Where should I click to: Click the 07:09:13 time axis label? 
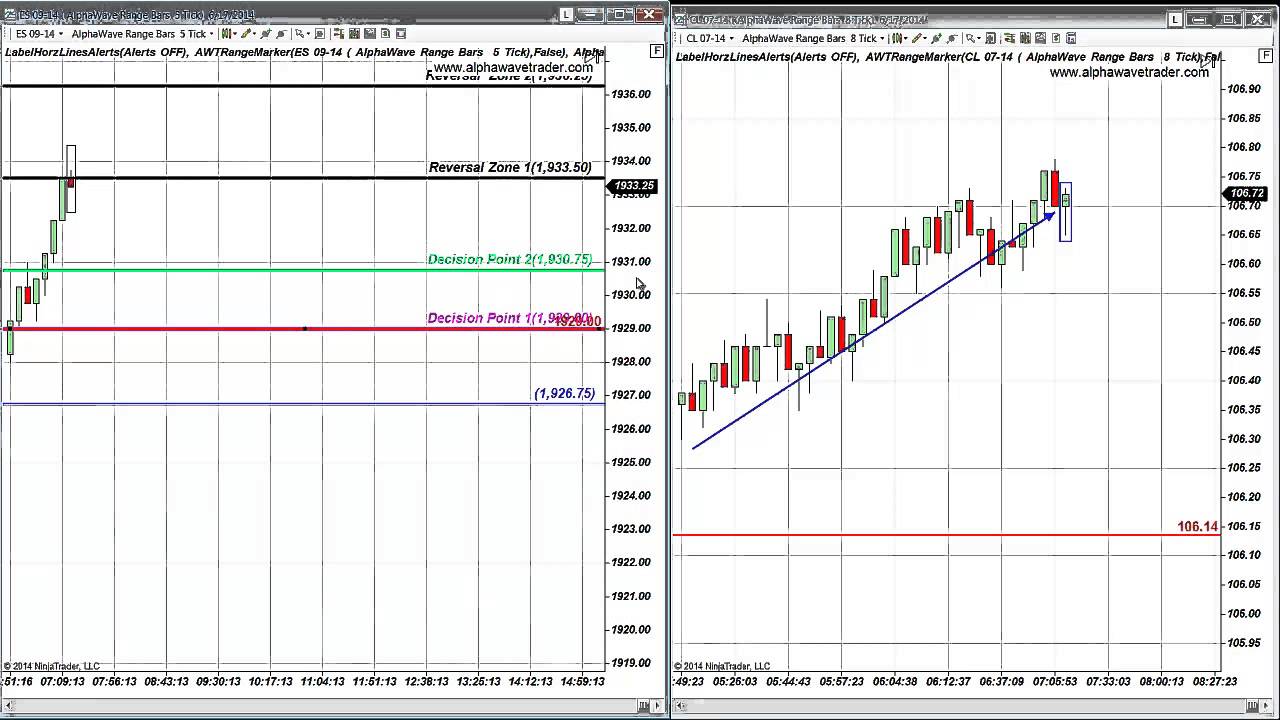62,681
